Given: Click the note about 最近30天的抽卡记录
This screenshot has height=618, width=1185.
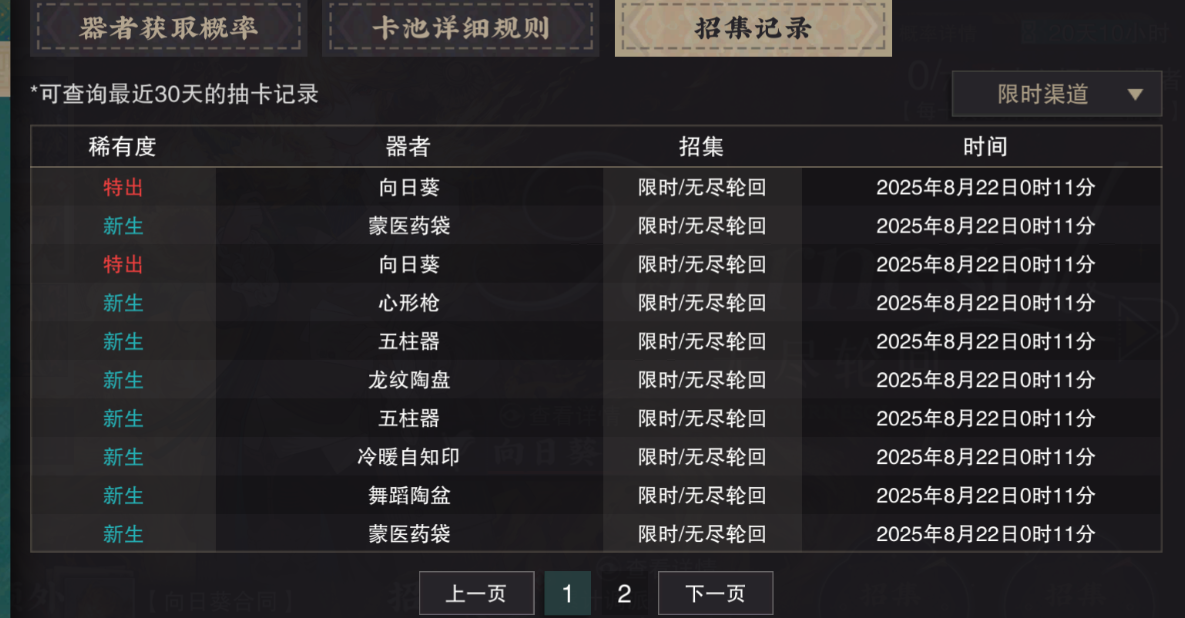Looking at the screenshot, I should click(175, 94).
